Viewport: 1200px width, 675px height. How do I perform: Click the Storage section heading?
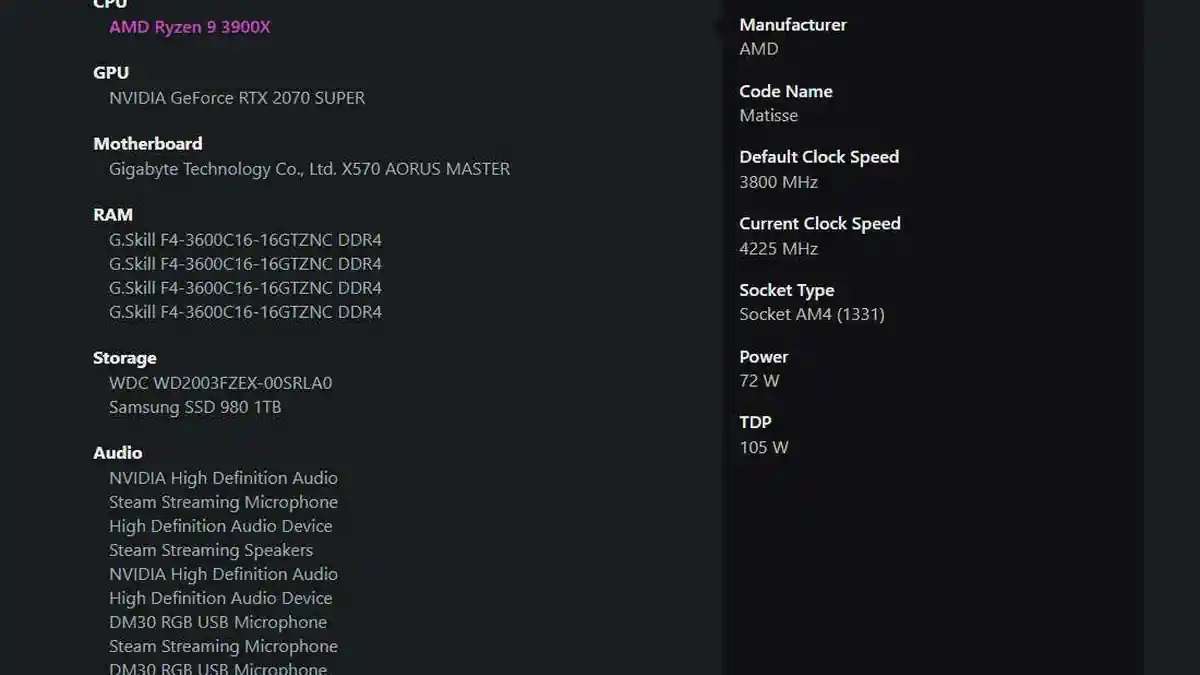pos(125,358)
